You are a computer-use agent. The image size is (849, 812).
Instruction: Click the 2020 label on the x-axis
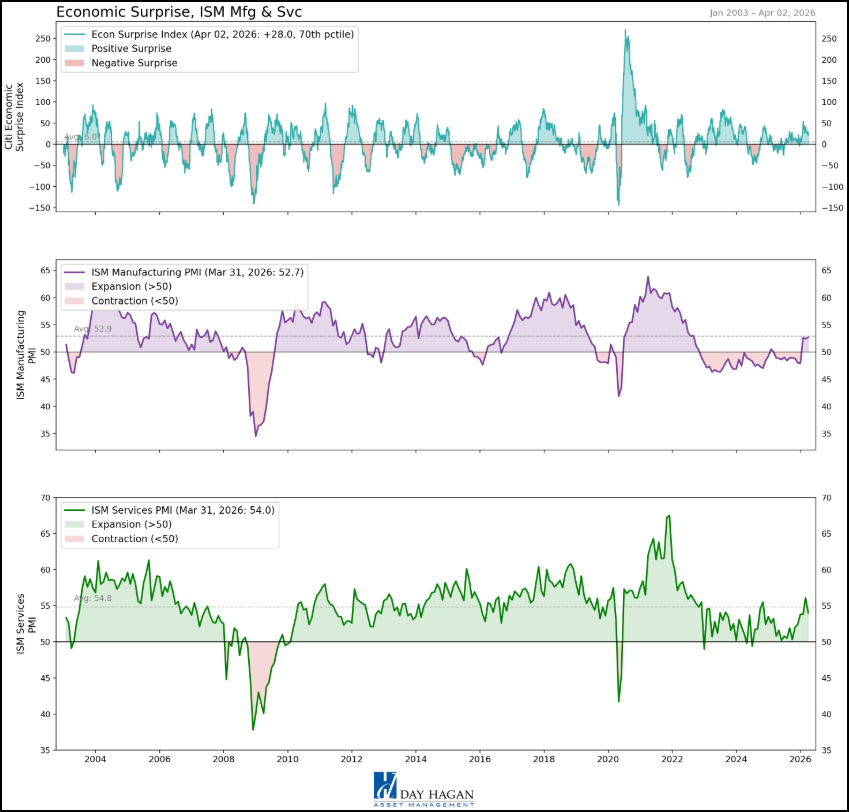click(608, 760)
